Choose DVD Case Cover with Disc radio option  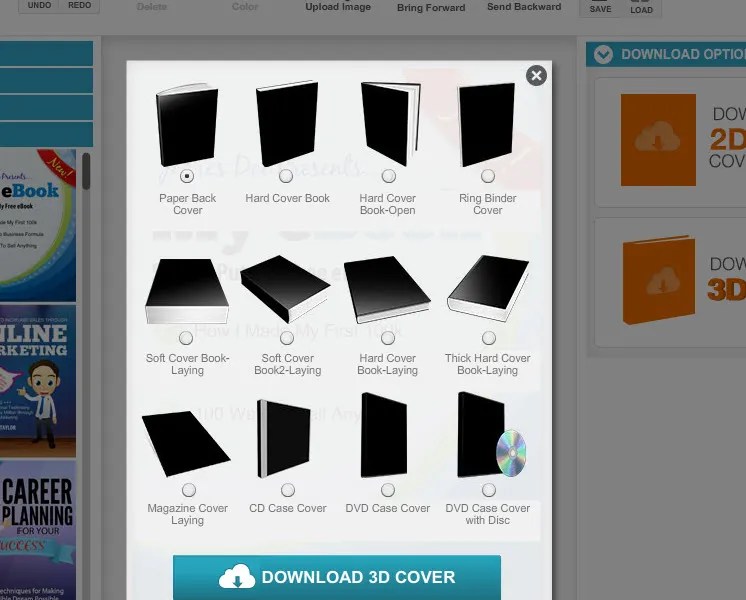[489, 490]
